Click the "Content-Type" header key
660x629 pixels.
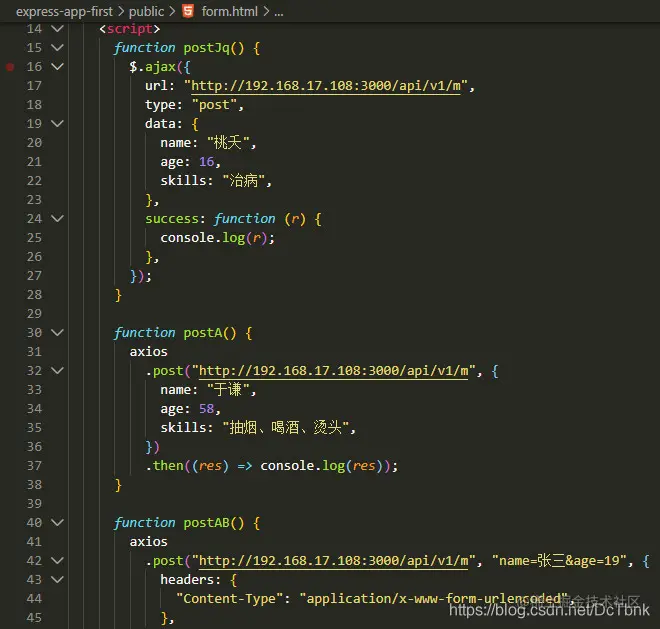(x=229, y=599)
